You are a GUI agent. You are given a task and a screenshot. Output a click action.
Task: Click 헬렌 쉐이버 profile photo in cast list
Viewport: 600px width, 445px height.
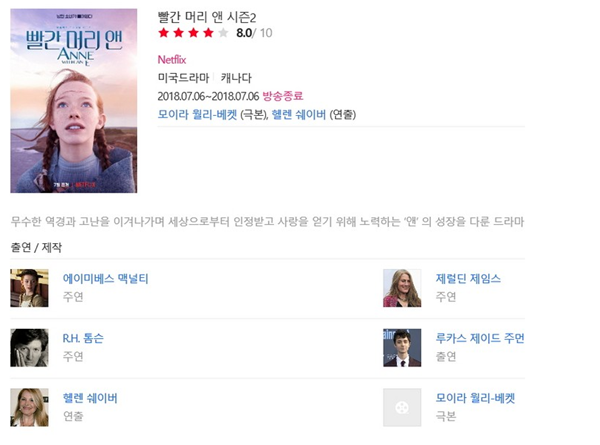coord(29,408)
